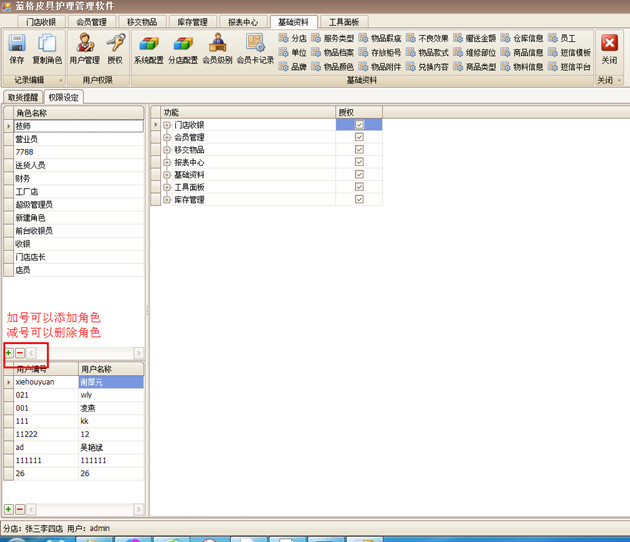The height and width of the screenshot is (542, 630).
Task: Click the 授权 authorize keys icon
Action: point(115,46)
